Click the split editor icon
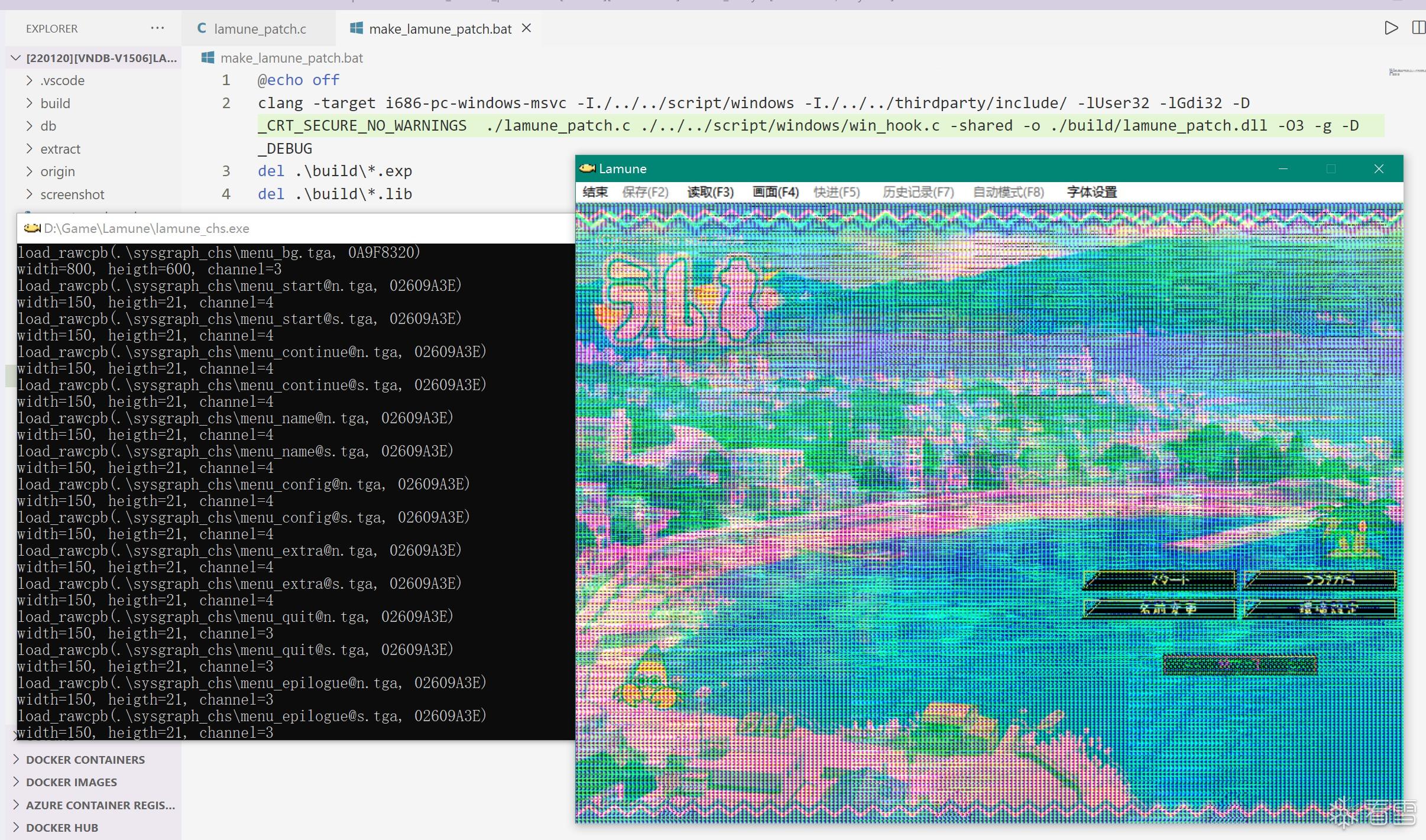Image resolution: width=1426 pixels, height=840 pixels. click(x=1418, y=28)
